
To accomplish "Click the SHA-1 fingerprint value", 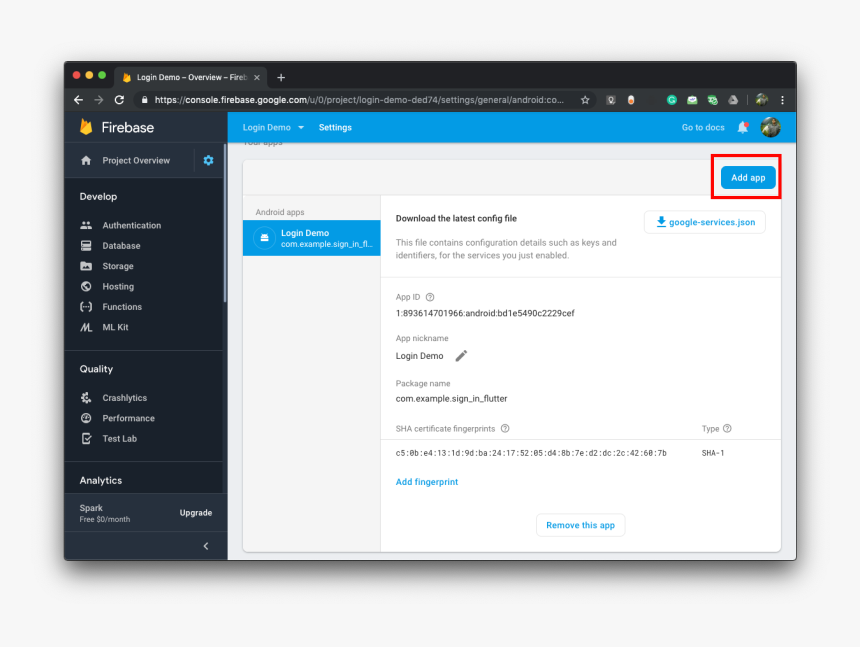I will pyautogui.click(x=531, y=453).
